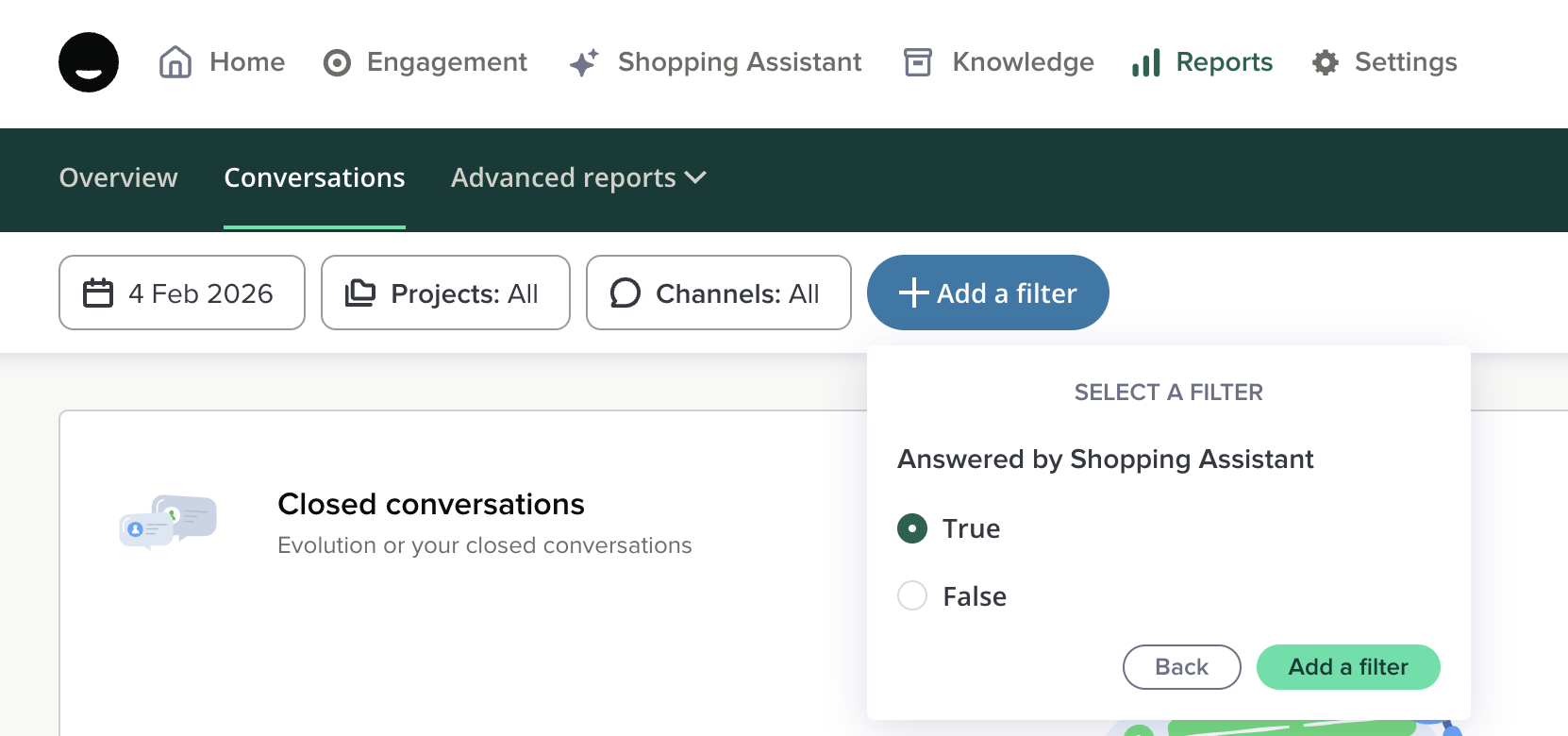
Task: Click the blue Add a filter pill button
Action: pyautogui.click(x=988, y=293)
